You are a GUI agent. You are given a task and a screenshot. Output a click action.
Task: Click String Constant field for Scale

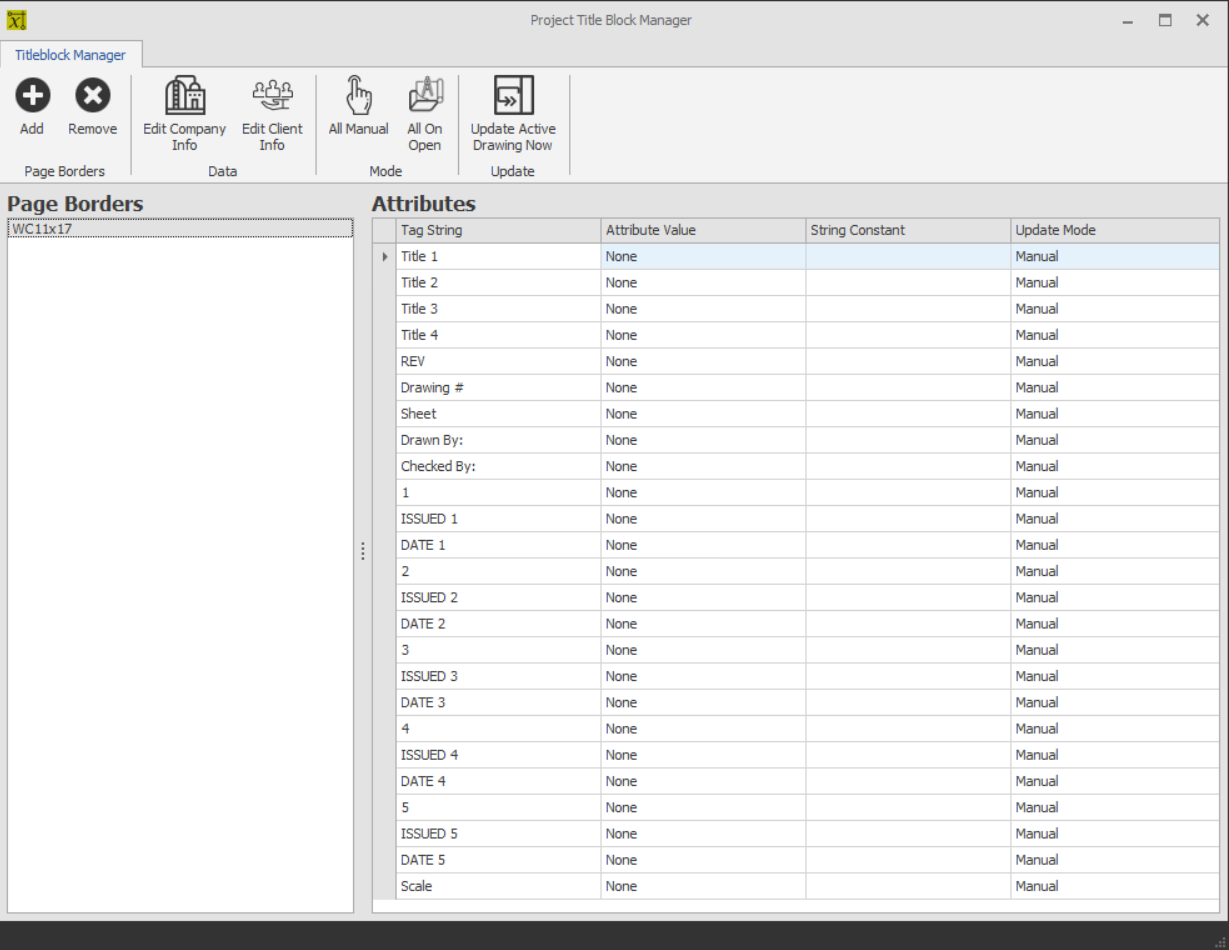point(908,886)
